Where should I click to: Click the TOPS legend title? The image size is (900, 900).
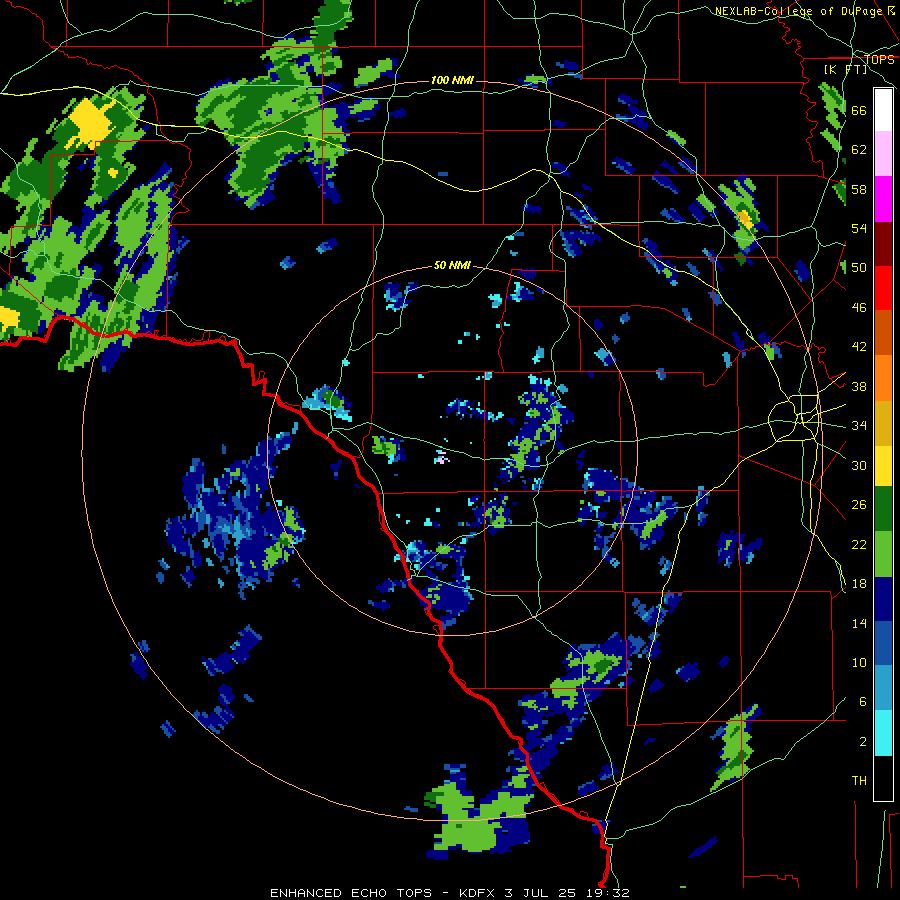(879, 60)
